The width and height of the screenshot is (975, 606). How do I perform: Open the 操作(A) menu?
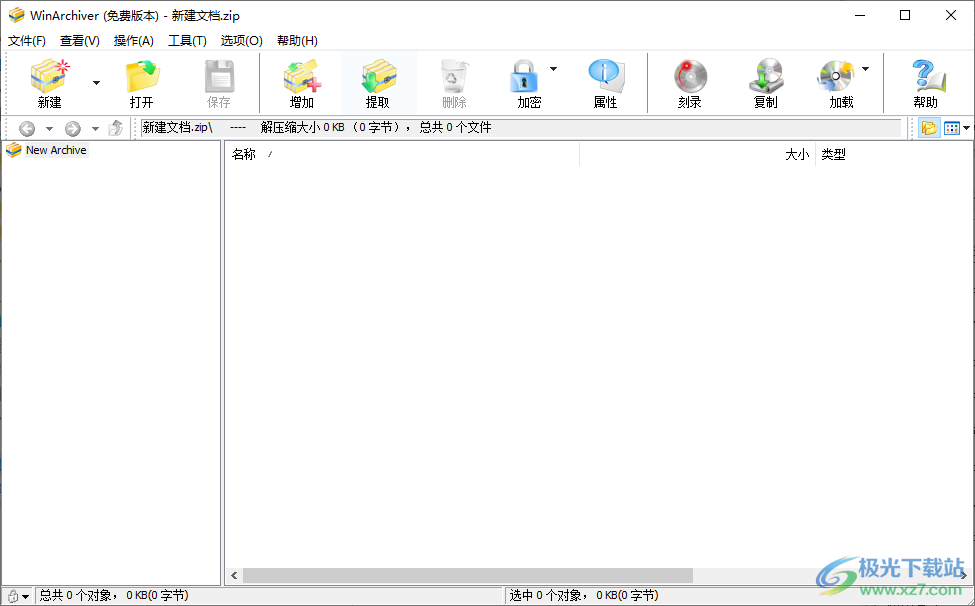(134, 41)
